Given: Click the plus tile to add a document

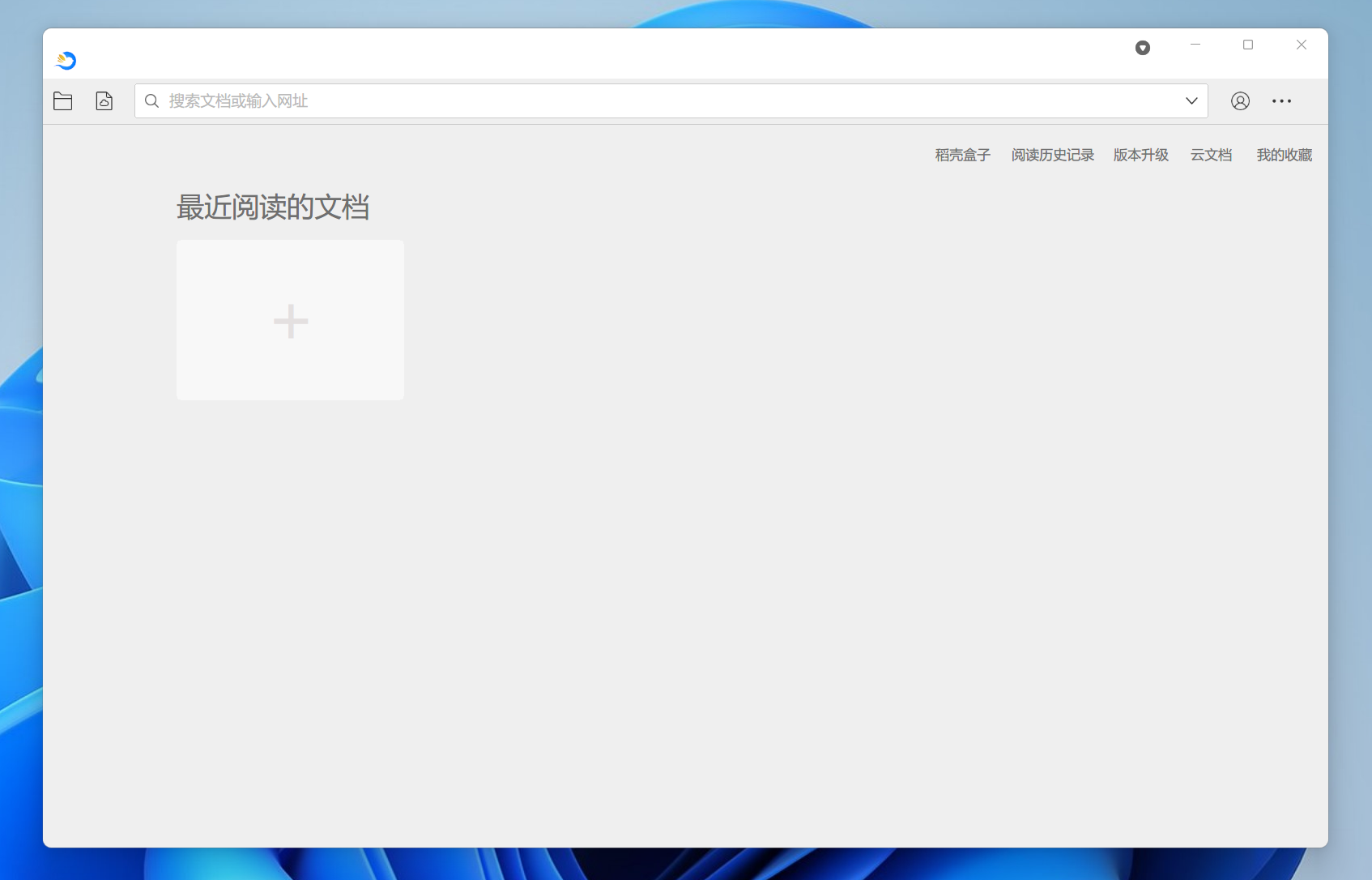Looking at the screenshot, I should [290, 320].
